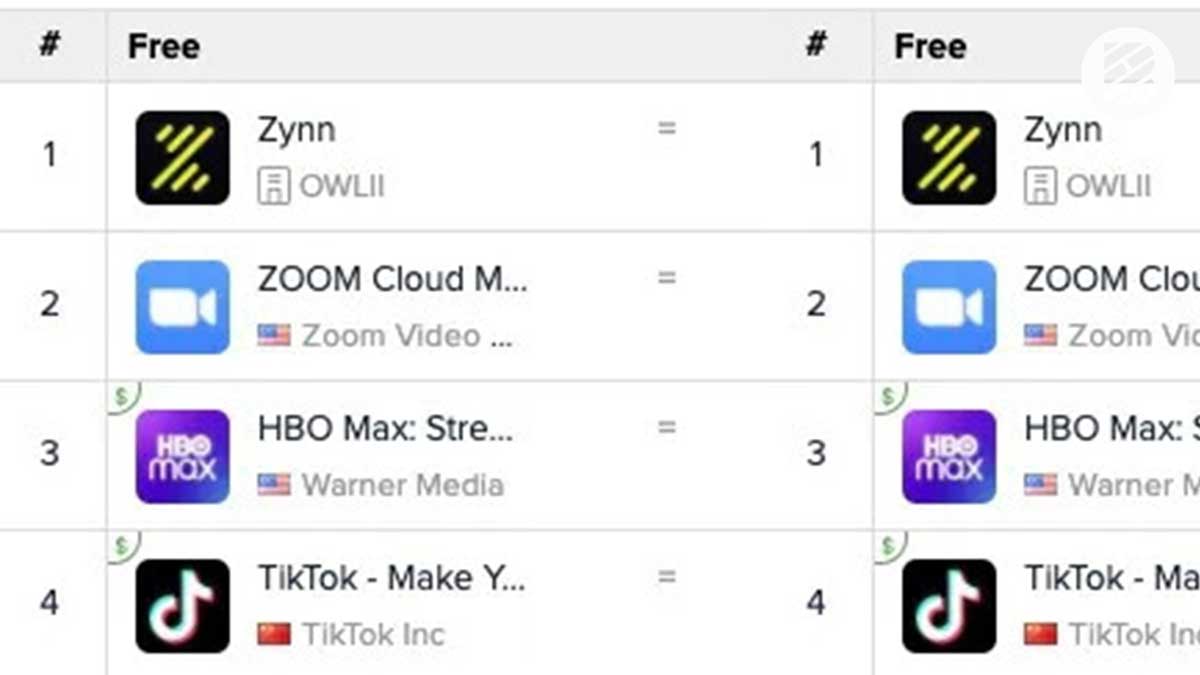Viewport: 1200px width, 675px height.
Task: Click the in-app purchase badge beside left HBO Max
Action: tap(122, 396)
